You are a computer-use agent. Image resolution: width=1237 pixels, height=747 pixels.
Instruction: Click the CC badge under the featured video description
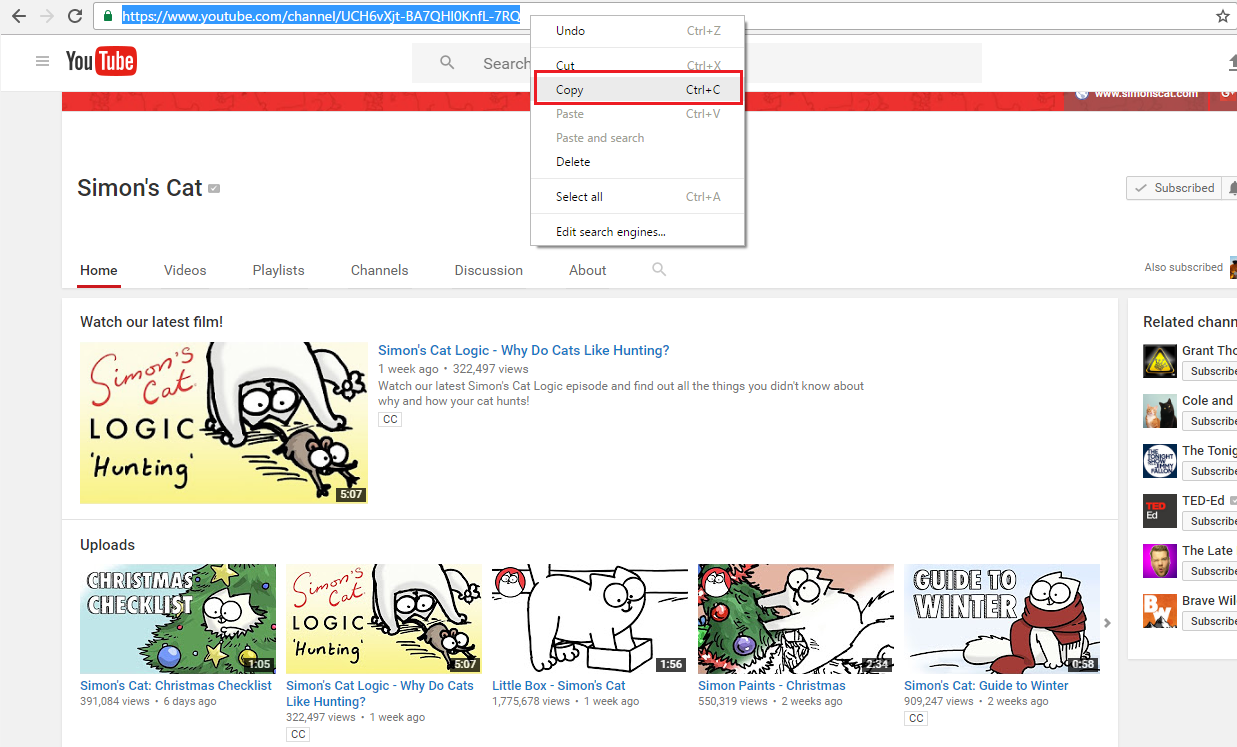[390, 420]
